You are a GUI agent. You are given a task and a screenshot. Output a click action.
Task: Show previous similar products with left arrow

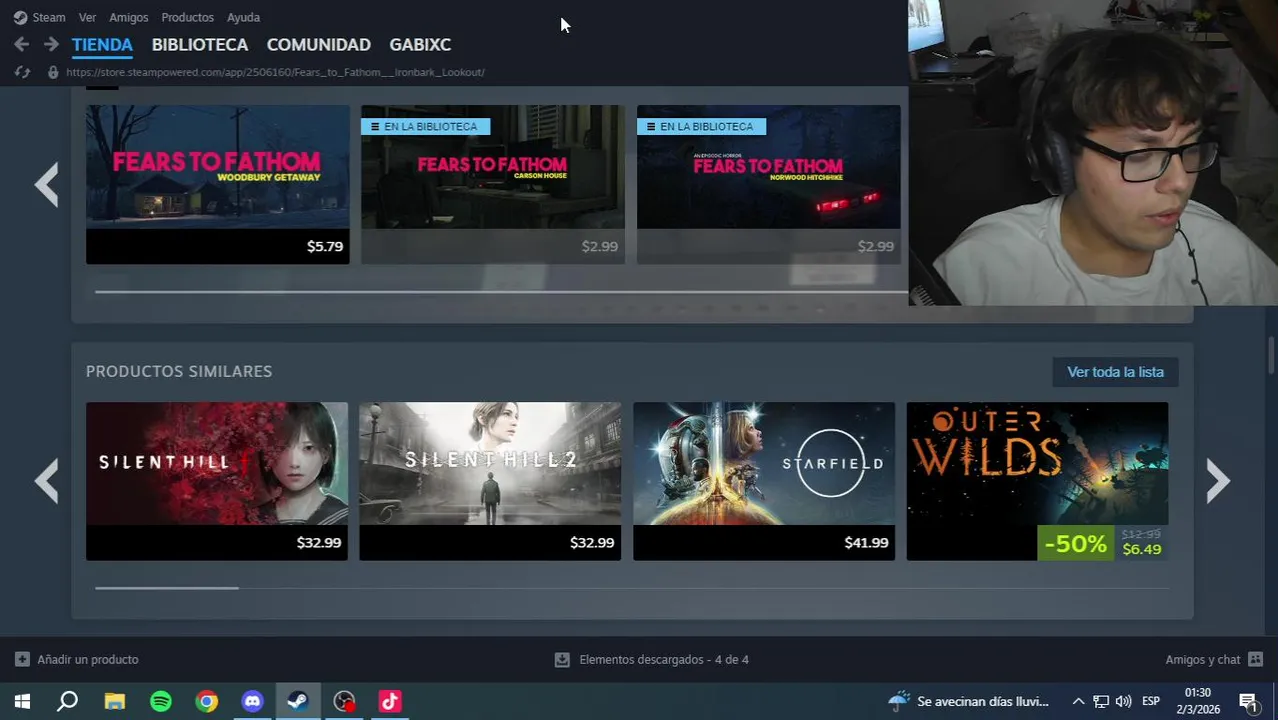pos(47,481)
